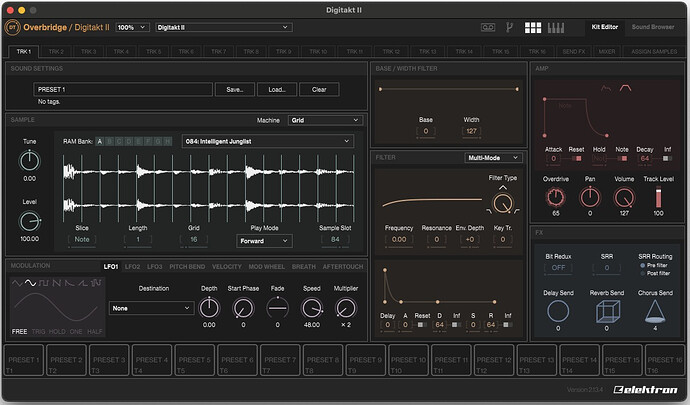Screen dimensions: 690x405
Task: Open the LFO Destination dropdown
Action: pos(152,308)
